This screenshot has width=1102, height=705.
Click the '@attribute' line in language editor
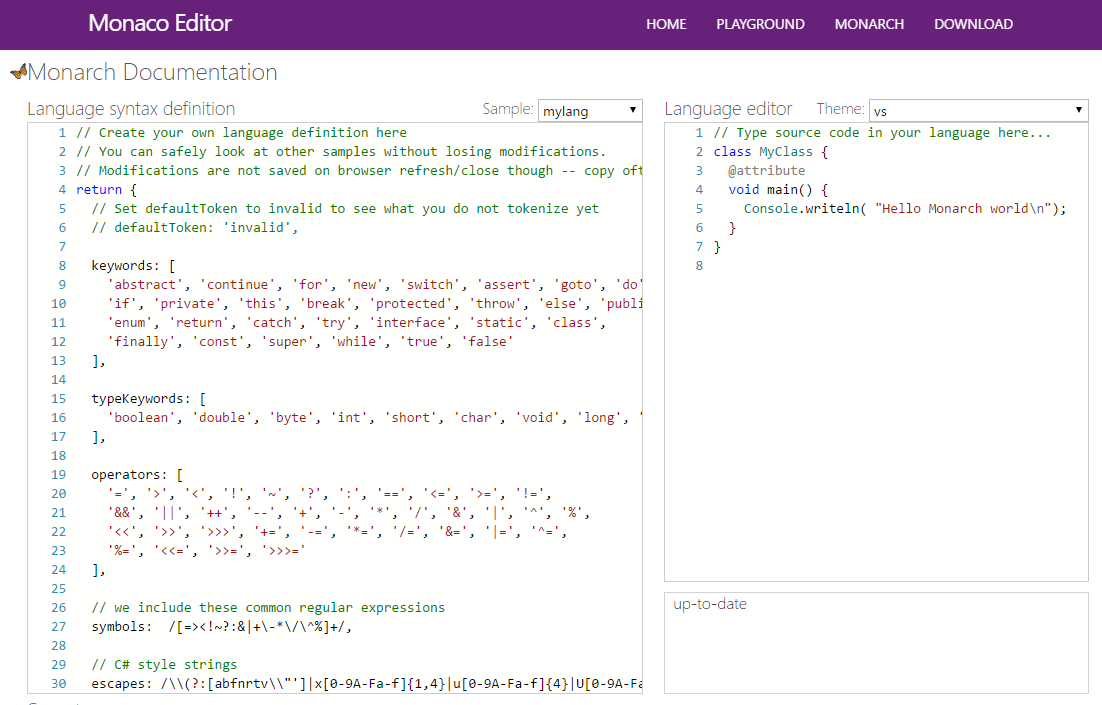pos(767,171)
